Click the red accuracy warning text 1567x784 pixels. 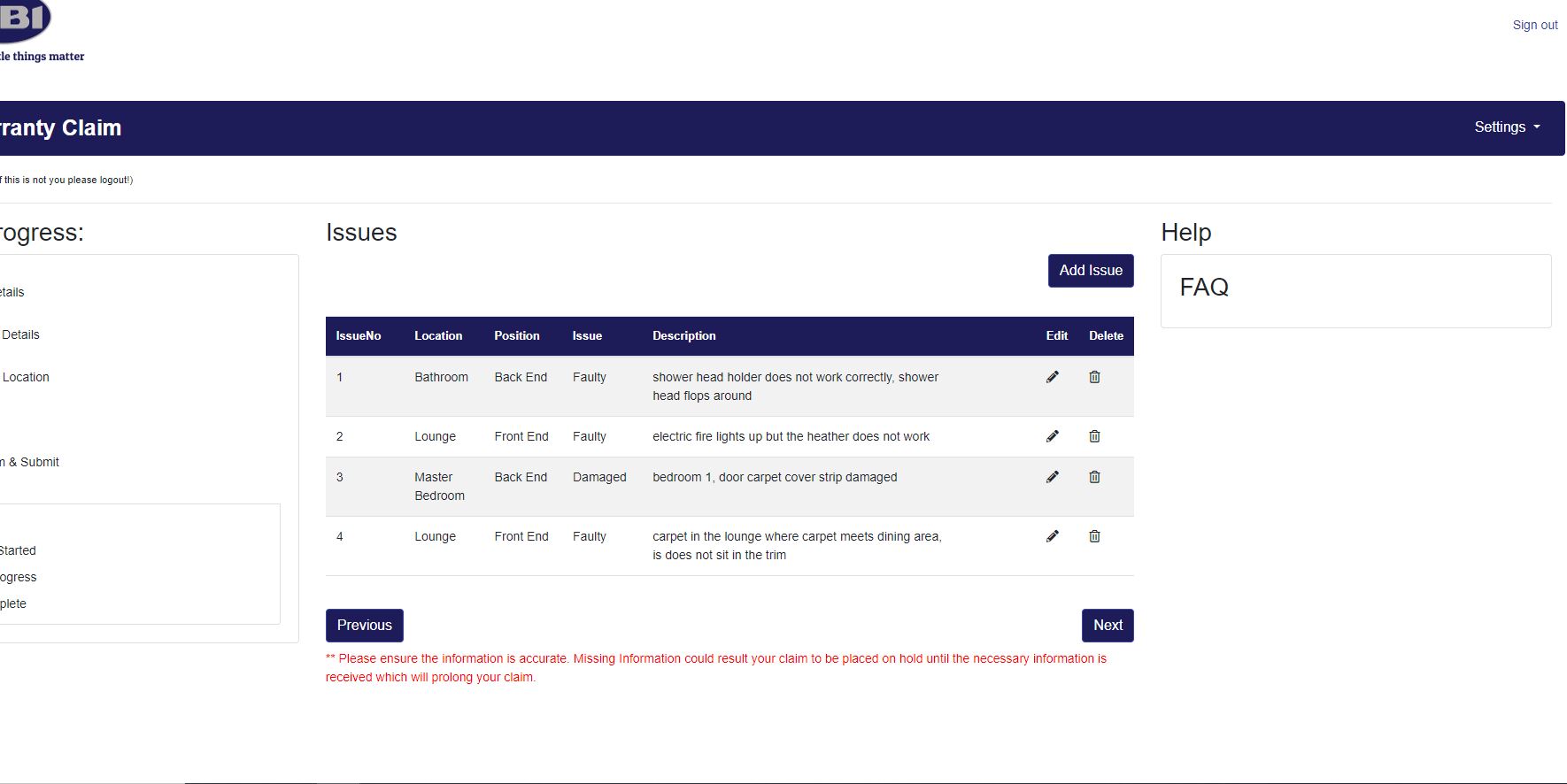(x=716, y=668)
